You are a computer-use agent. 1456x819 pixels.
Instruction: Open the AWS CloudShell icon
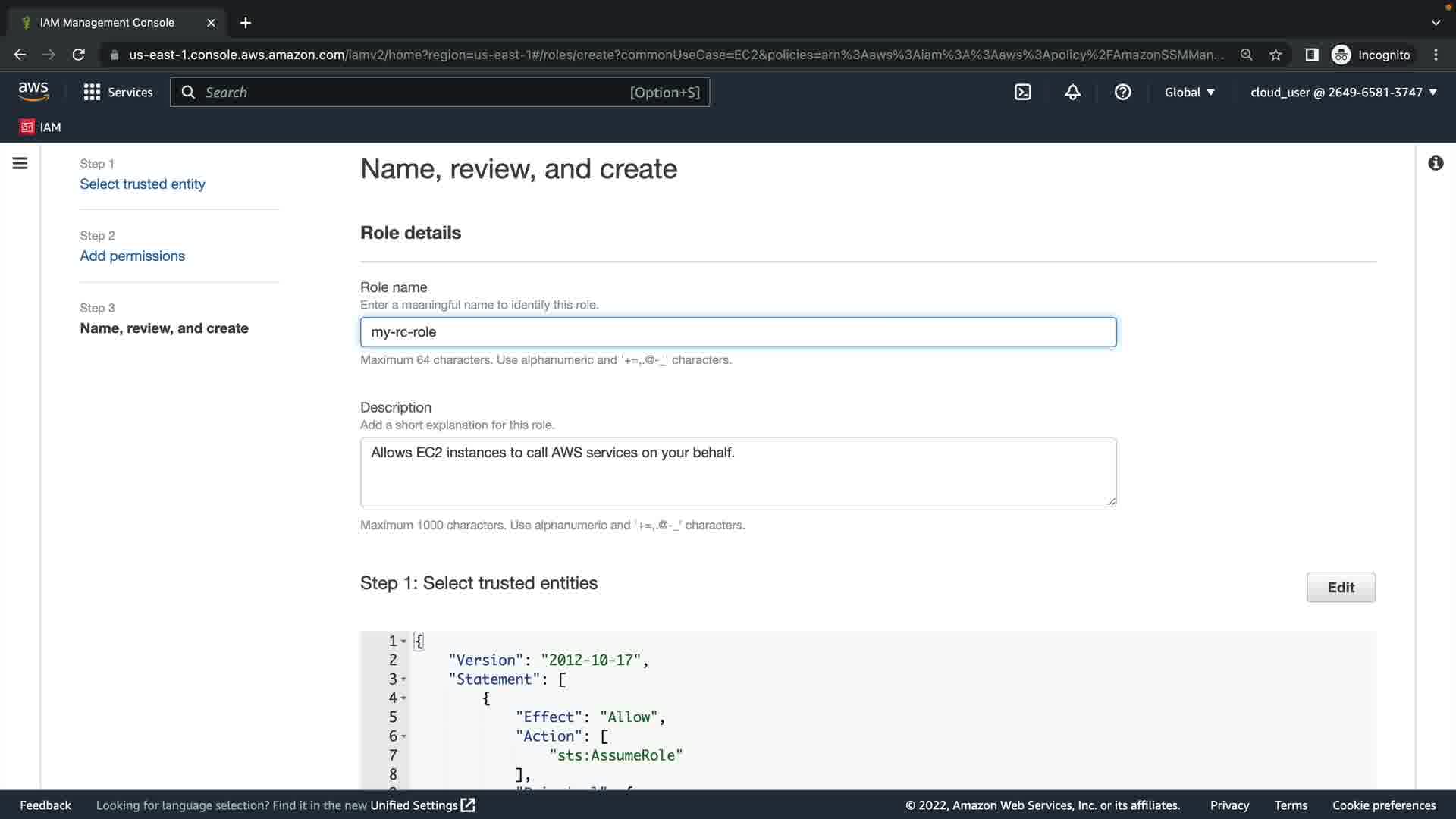[1022, 93]
